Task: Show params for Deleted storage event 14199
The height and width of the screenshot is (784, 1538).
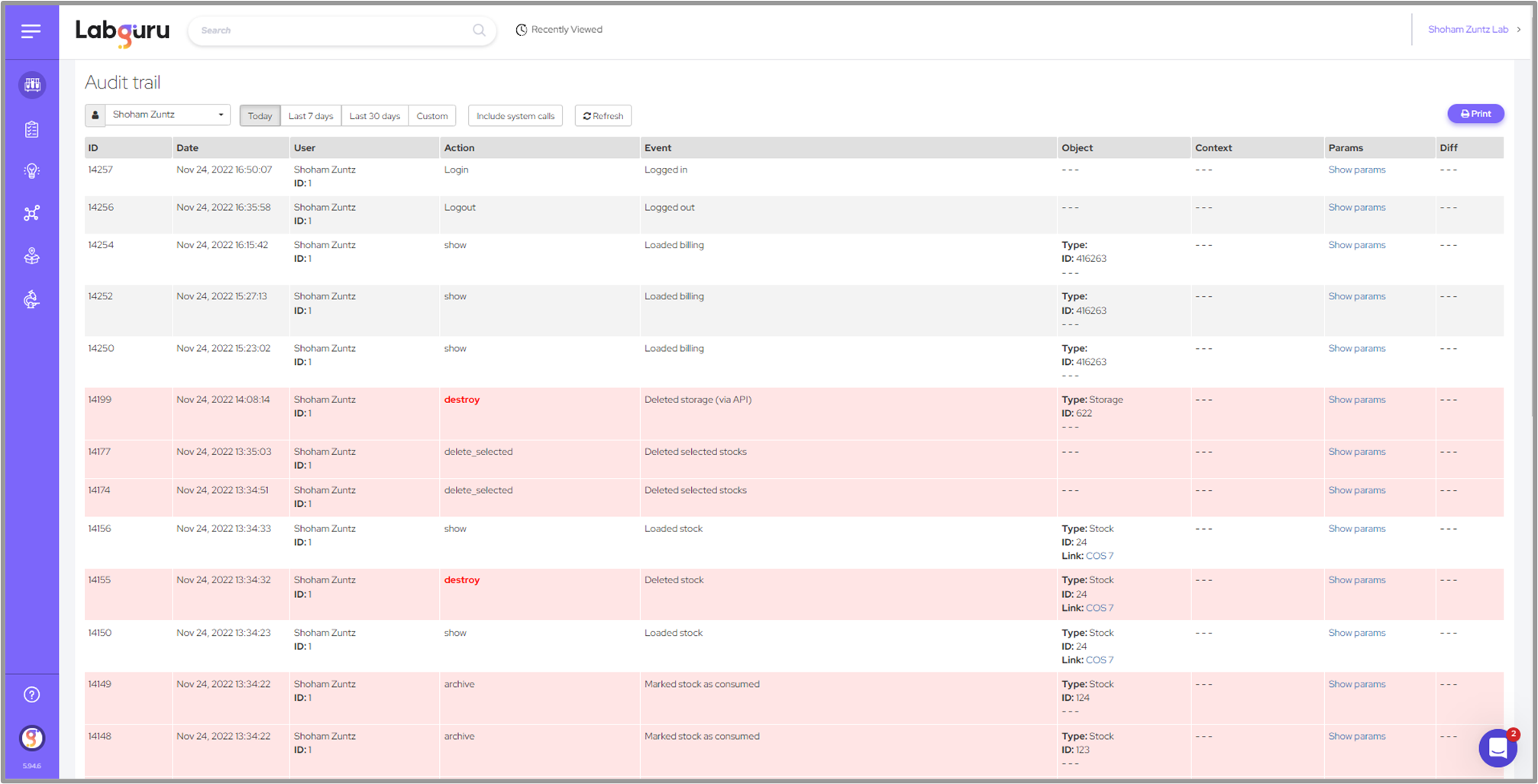Action: pyautogui.click(x=1356, y=400)
